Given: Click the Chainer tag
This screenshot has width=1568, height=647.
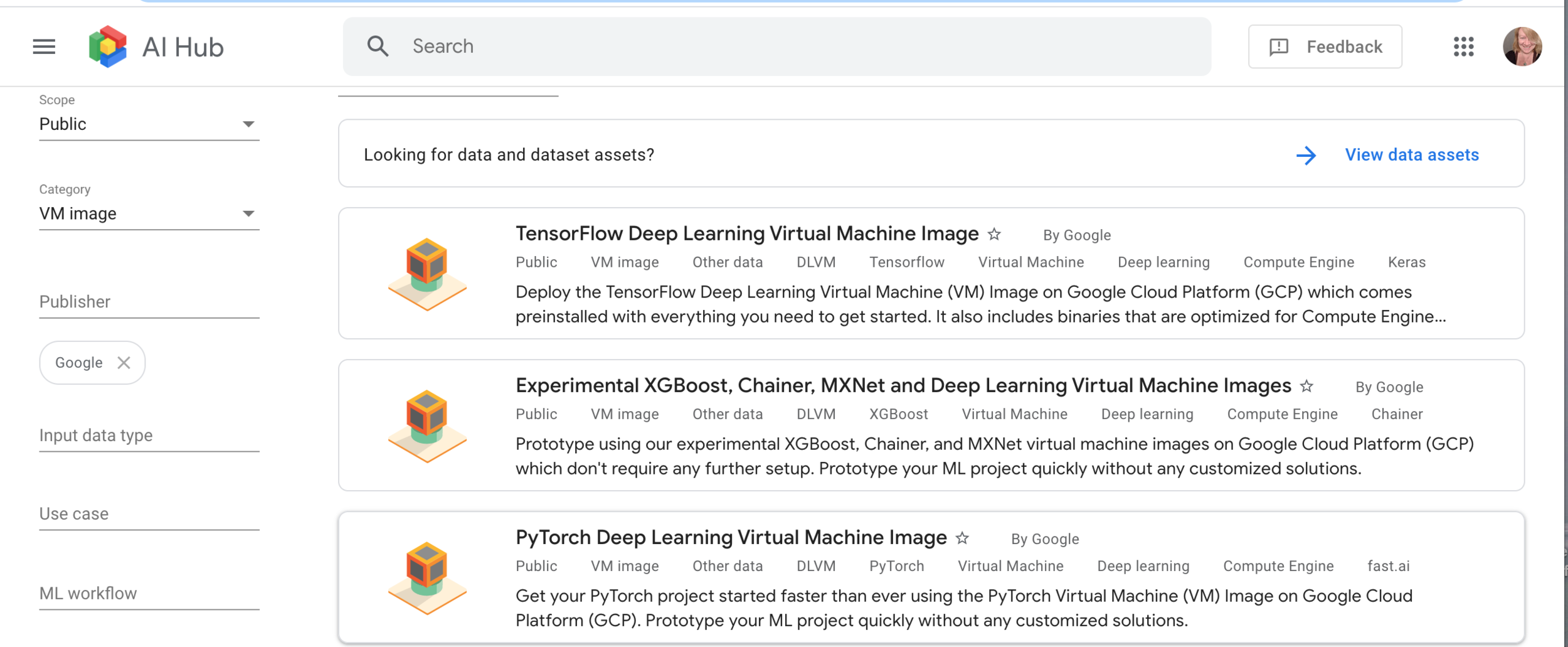Looking at the screenshot, I should point(1397,414).
